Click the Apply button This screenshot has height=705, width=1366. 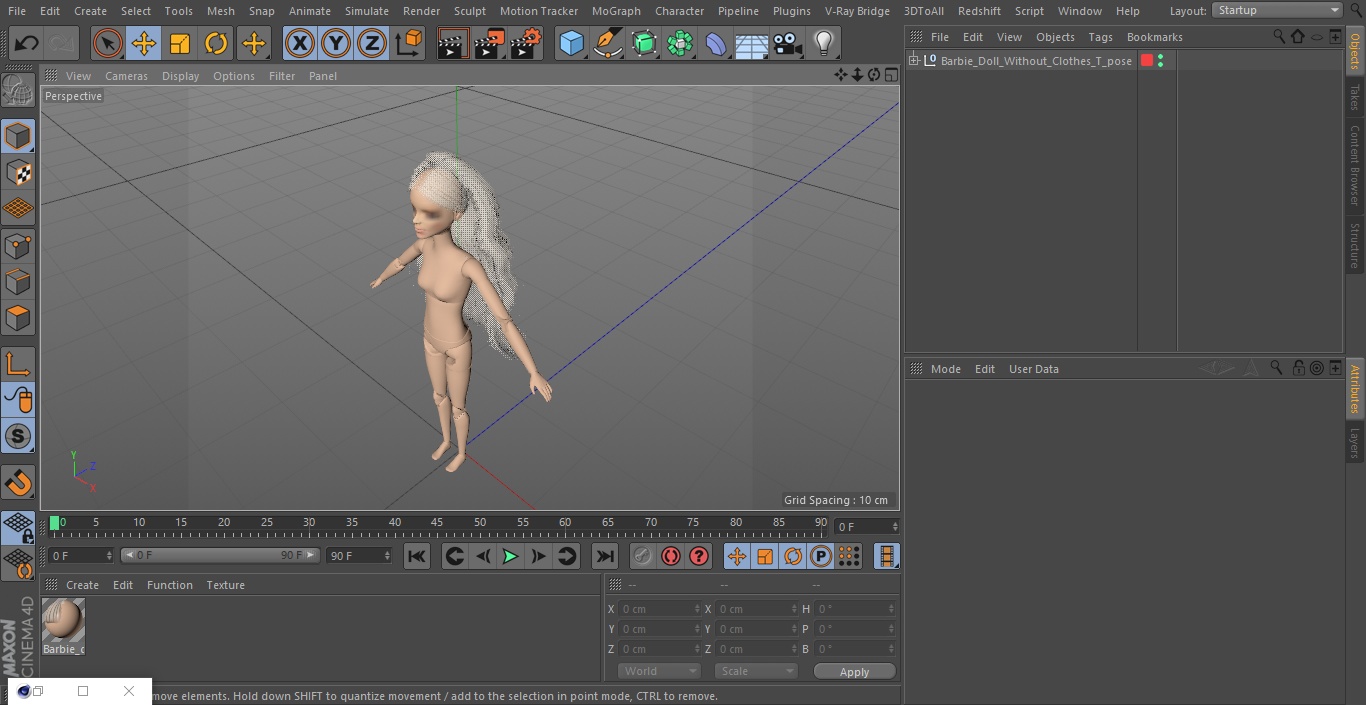point(854,672)
